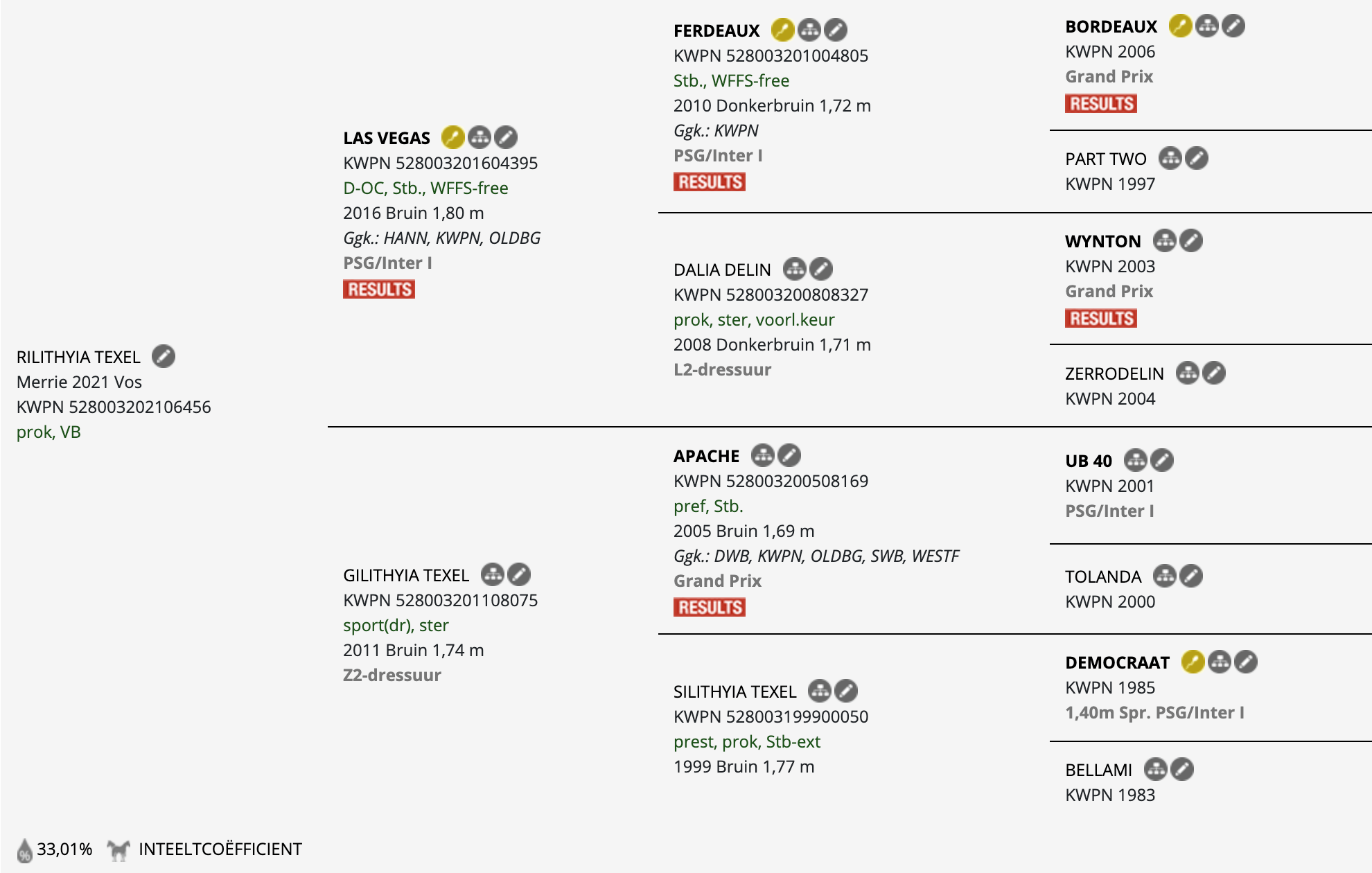This screenshot has width=1372, height=873.
Task: Click the horse icon before Inteeltcoëfficient
Action: tap(118, 849)
